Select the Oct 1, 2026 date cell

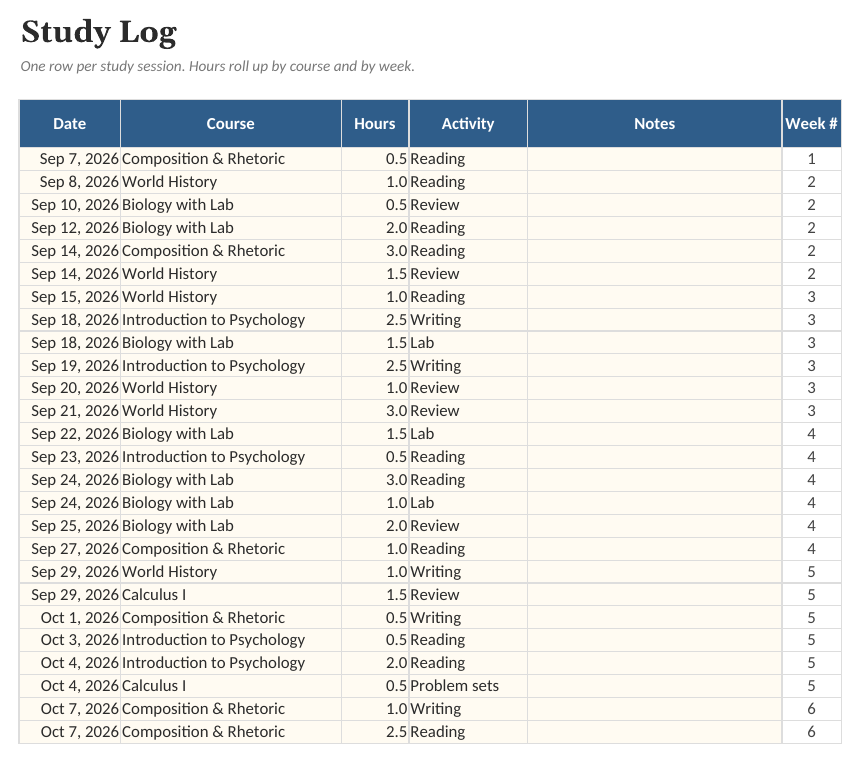click(70, 618)
